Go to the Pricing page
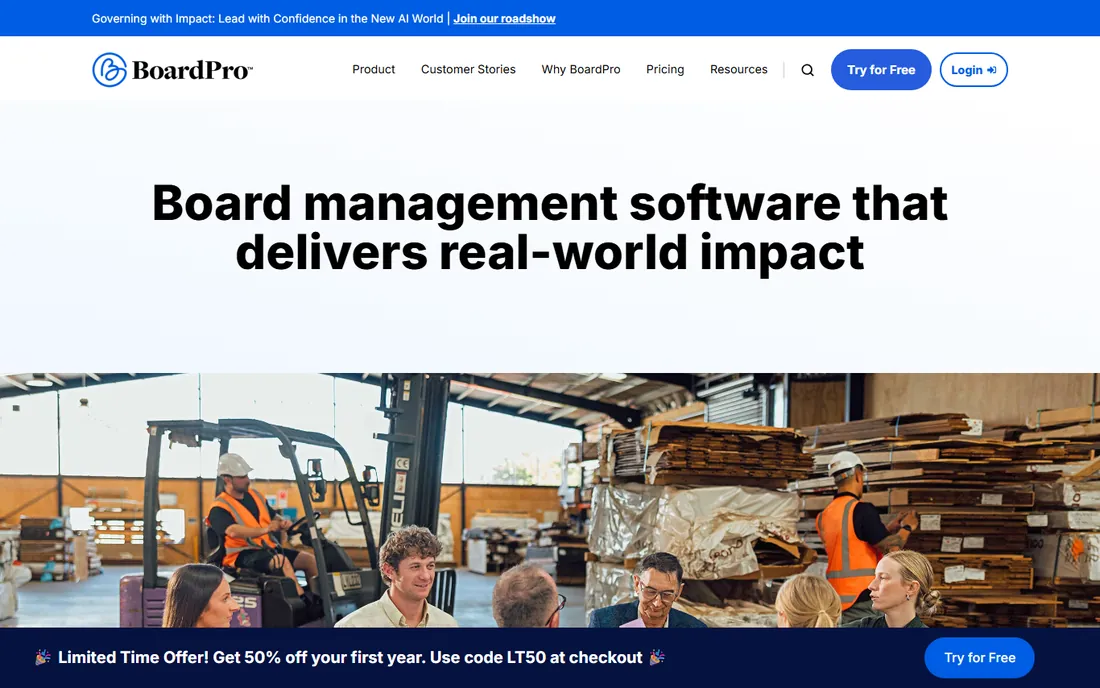This screenshot has width=1100, height=688. click(665, 69)
